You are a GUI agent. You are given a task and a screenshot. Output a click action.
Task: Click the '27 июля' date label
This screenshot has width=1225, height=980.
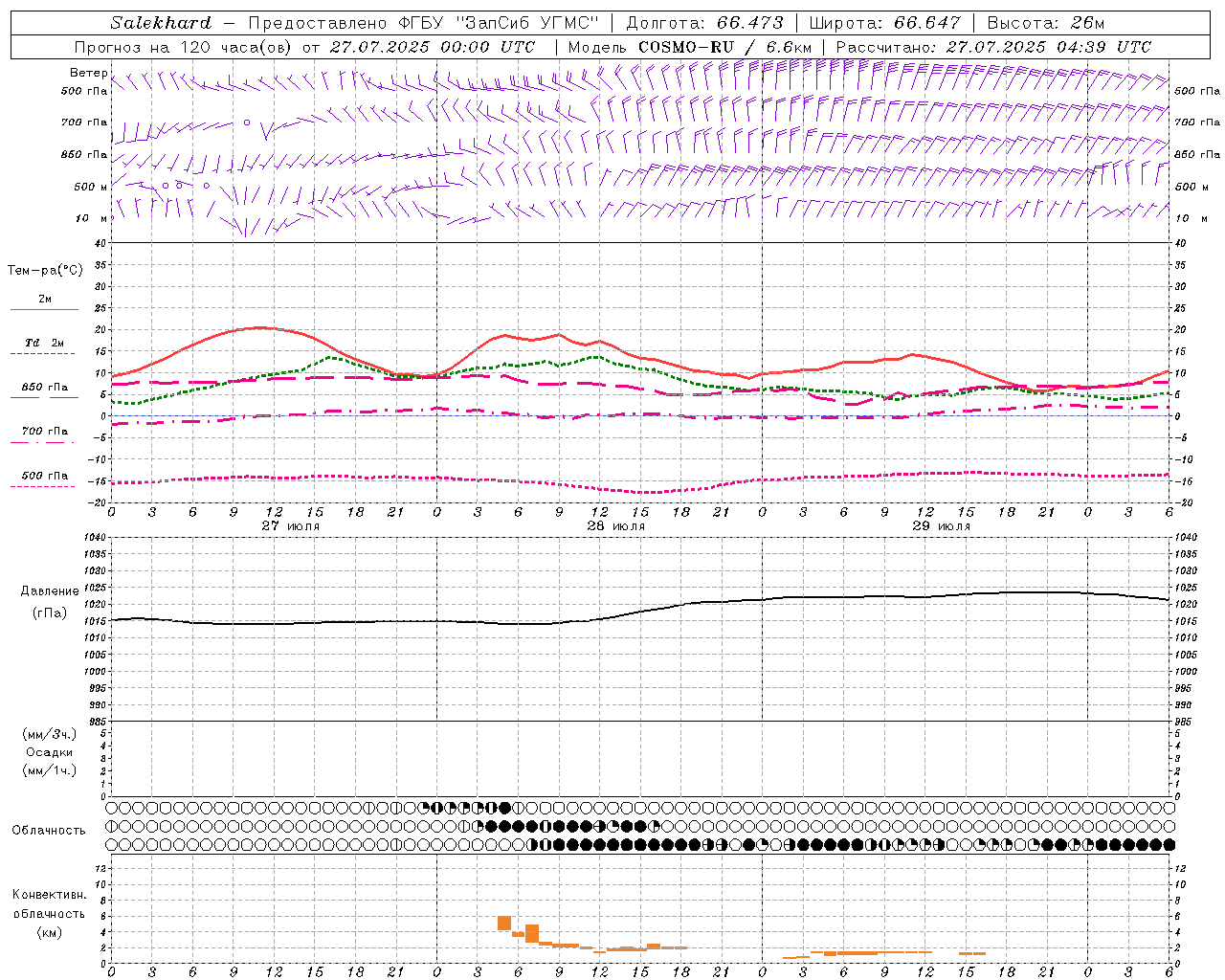[x=291, y=526]
